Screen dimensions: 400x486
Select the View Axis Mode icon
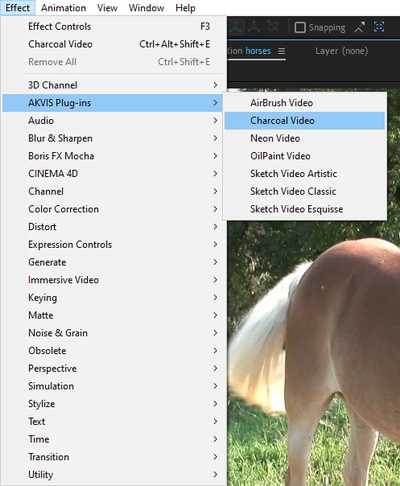pos(273,27)
